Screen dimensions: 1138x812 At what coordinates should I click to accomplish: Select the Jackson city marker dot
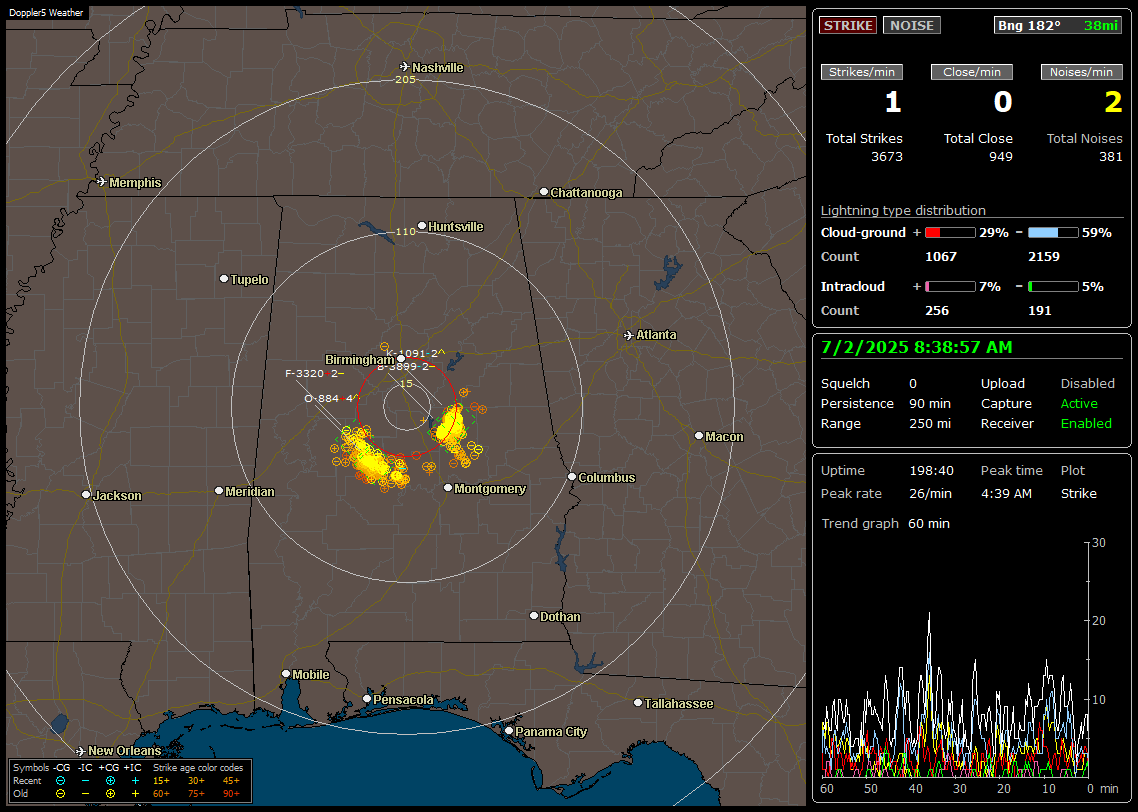coord(86,495)
